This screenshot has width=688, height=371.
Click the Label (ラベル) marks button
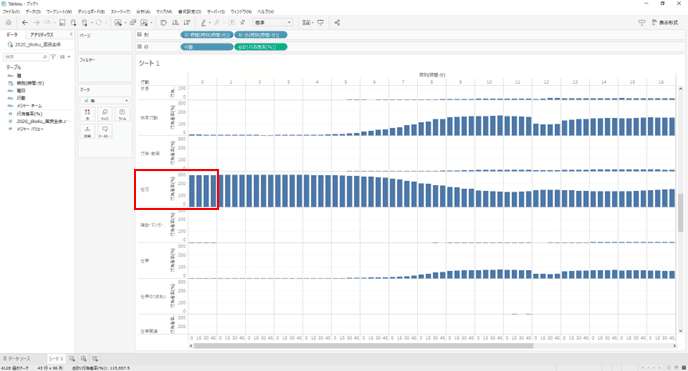122,114
